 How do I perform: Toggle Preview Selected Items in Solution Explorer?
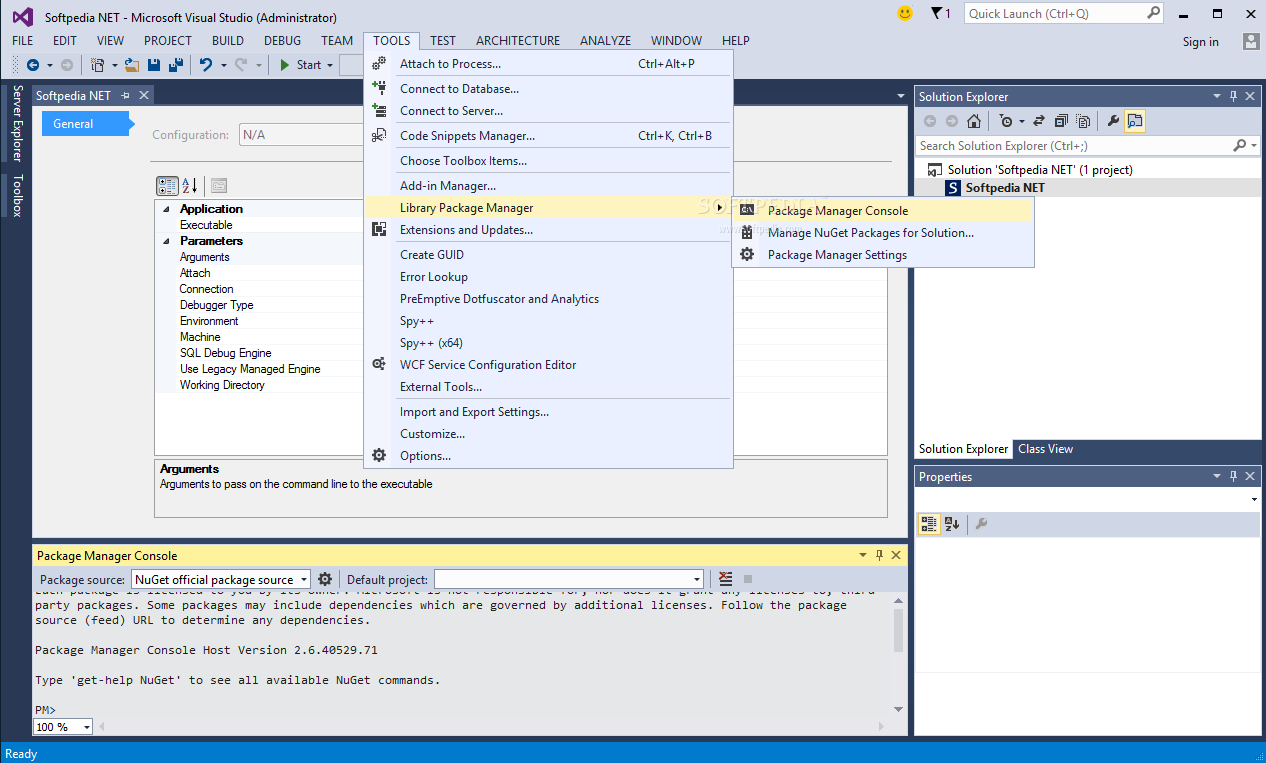point(1134,121)
